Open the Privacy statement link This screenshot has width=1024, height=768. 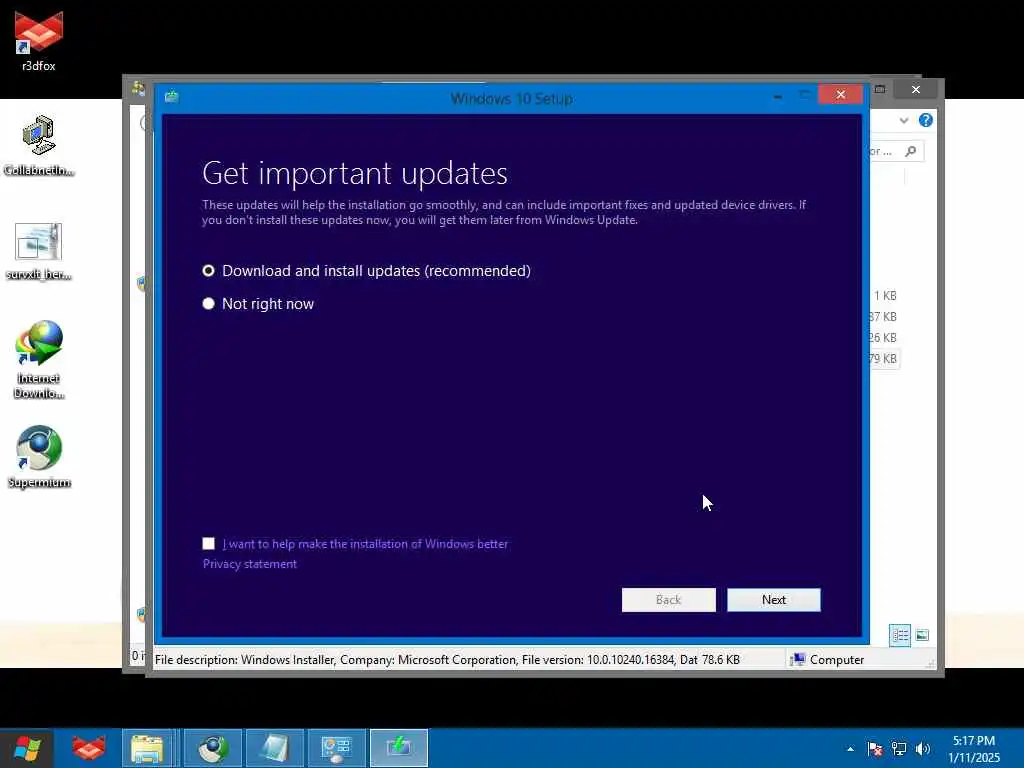pyautogui.click(x=249, y=564)
